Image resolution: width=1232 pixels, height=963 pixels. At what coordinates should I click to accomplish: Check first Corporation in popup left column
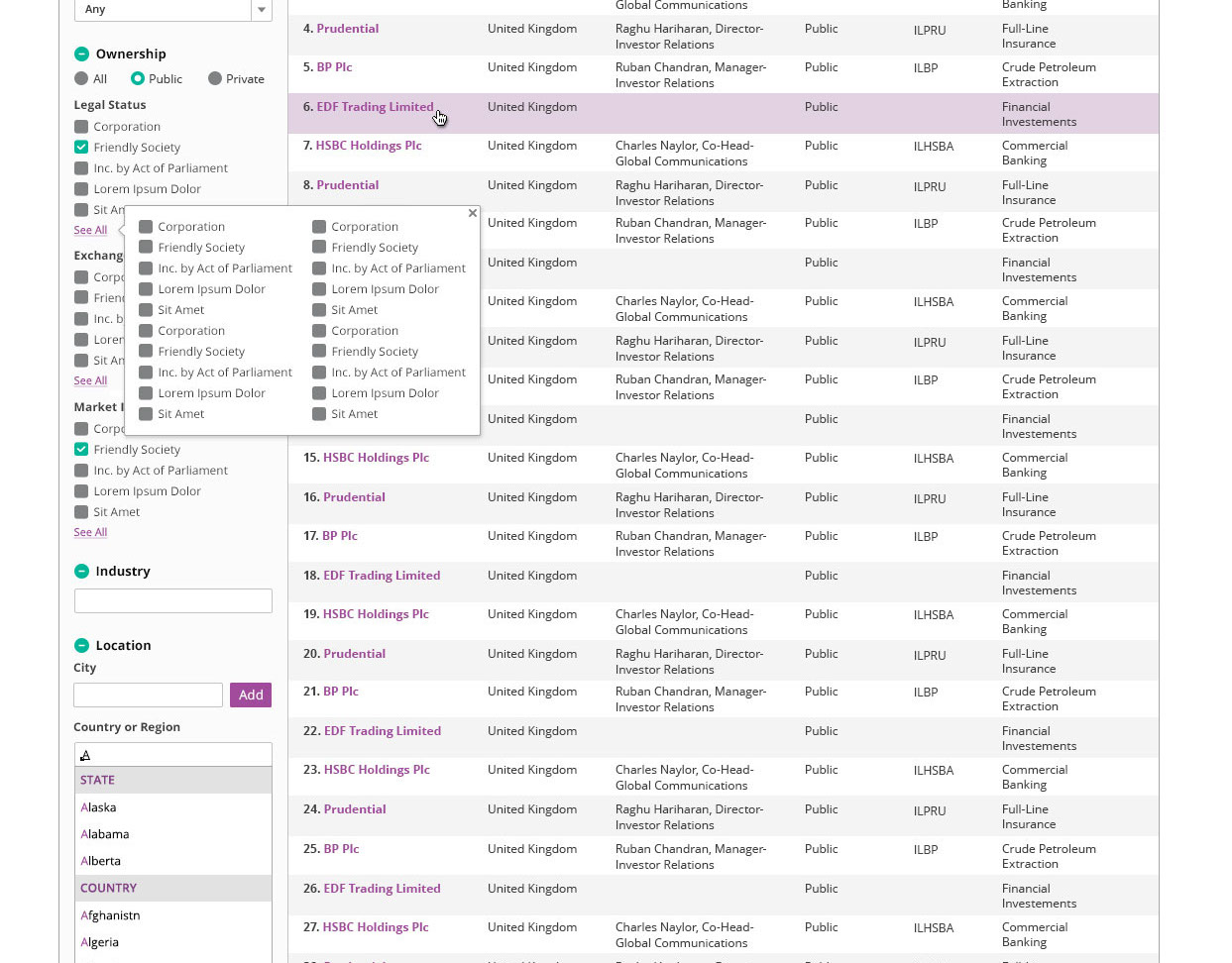[146, 226]
